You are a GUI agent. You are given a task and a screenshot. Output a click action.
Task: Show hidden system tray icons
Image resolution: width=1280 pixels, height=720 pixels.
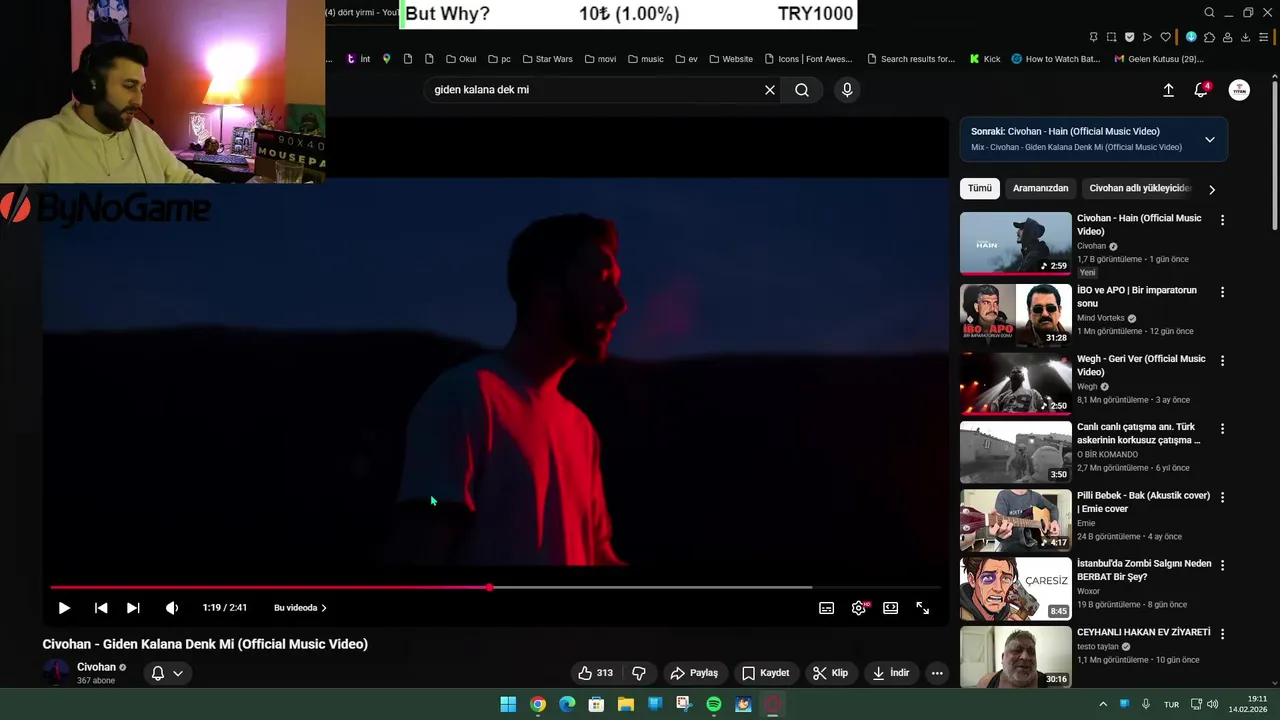1103,704
